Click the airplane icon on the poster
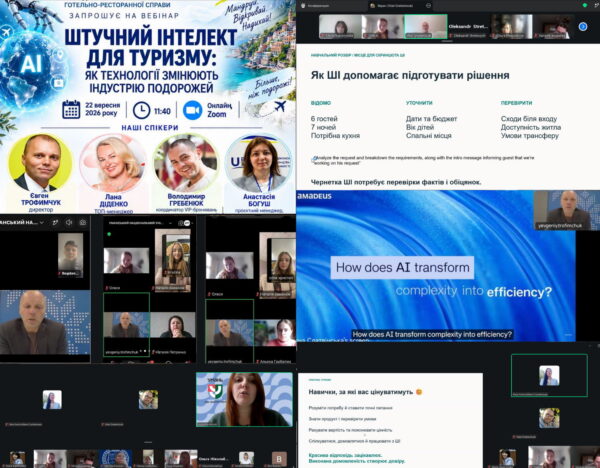The image size is (600, 468). click(x=280, y=106)
